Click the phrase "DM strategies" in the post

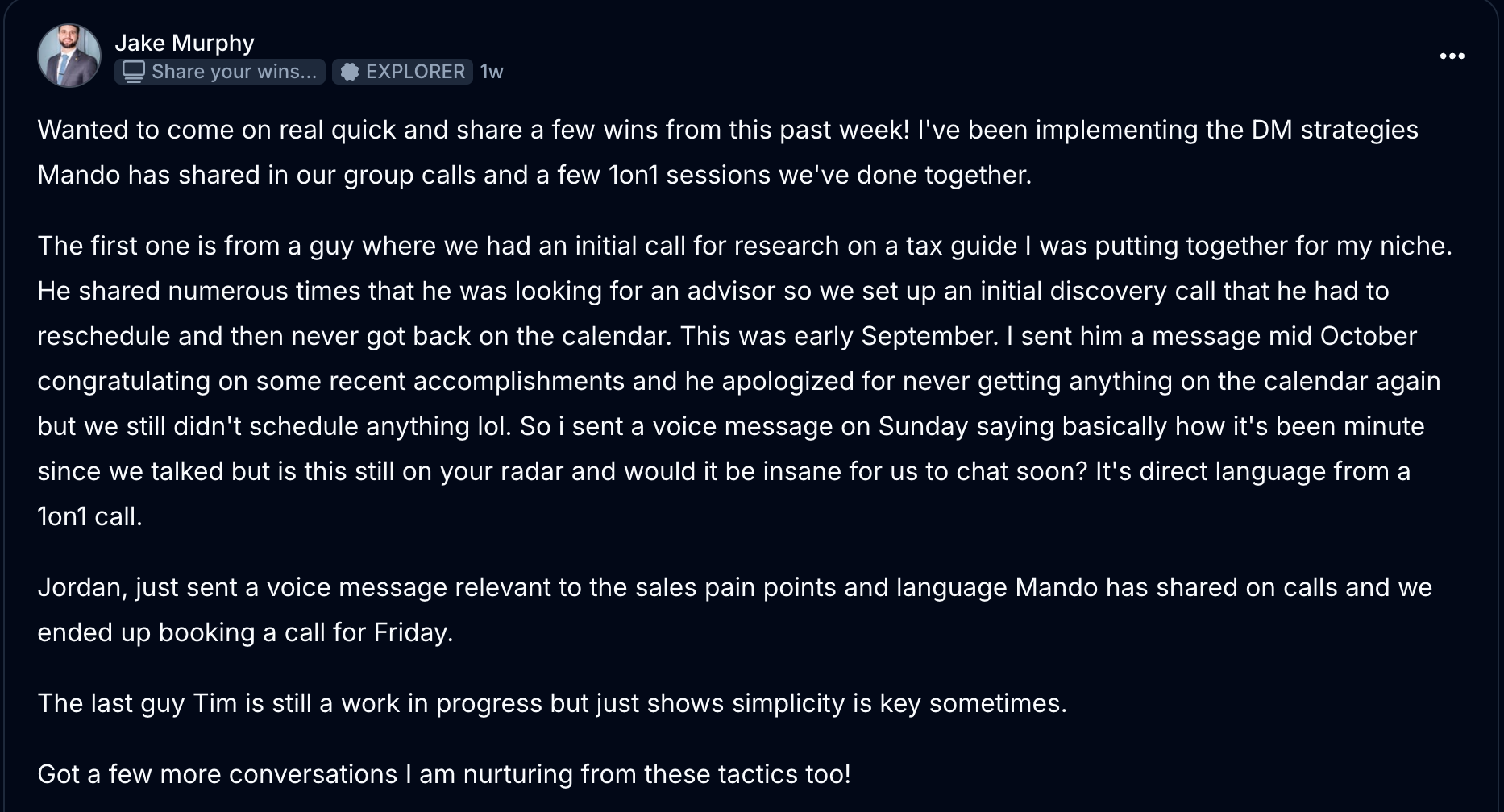click(x=1335, y=130)
